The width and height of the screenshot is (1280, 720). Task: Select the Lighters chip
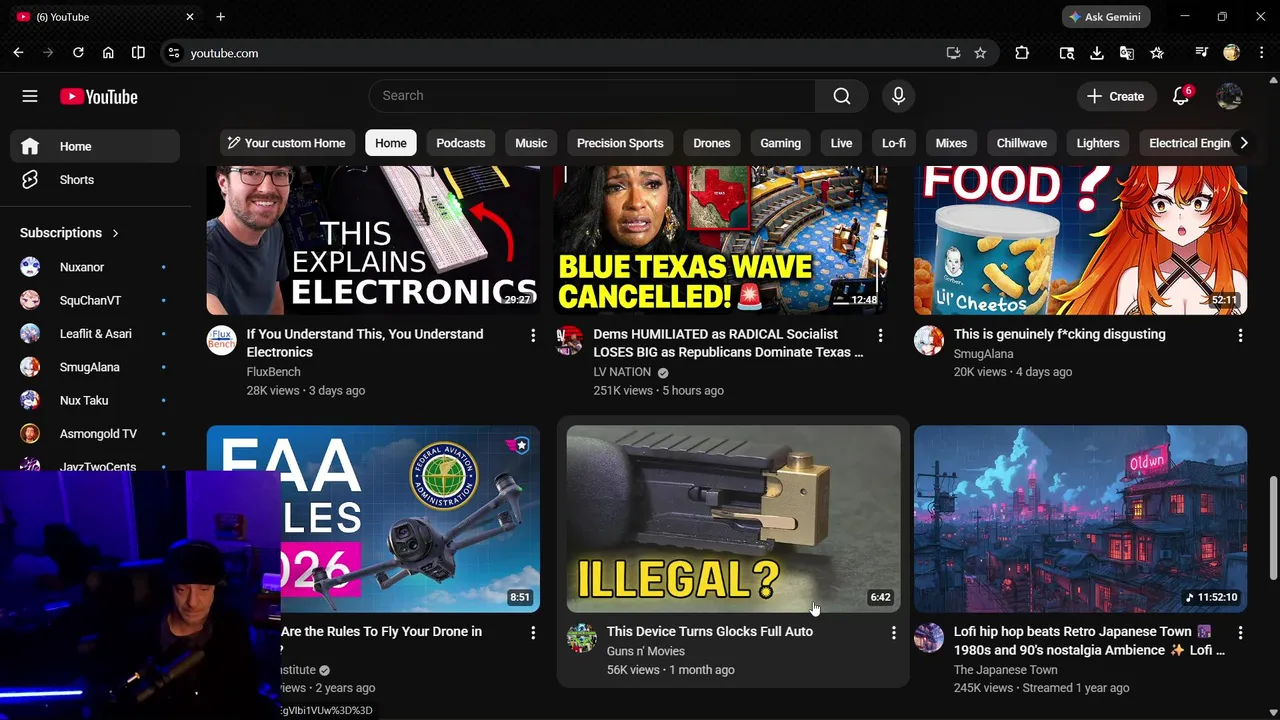point(1098,143)
